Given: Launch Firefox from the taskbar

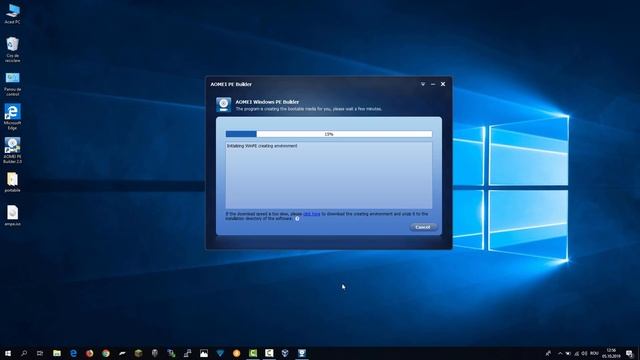Looking at the screenshot, I should [90, 353].
